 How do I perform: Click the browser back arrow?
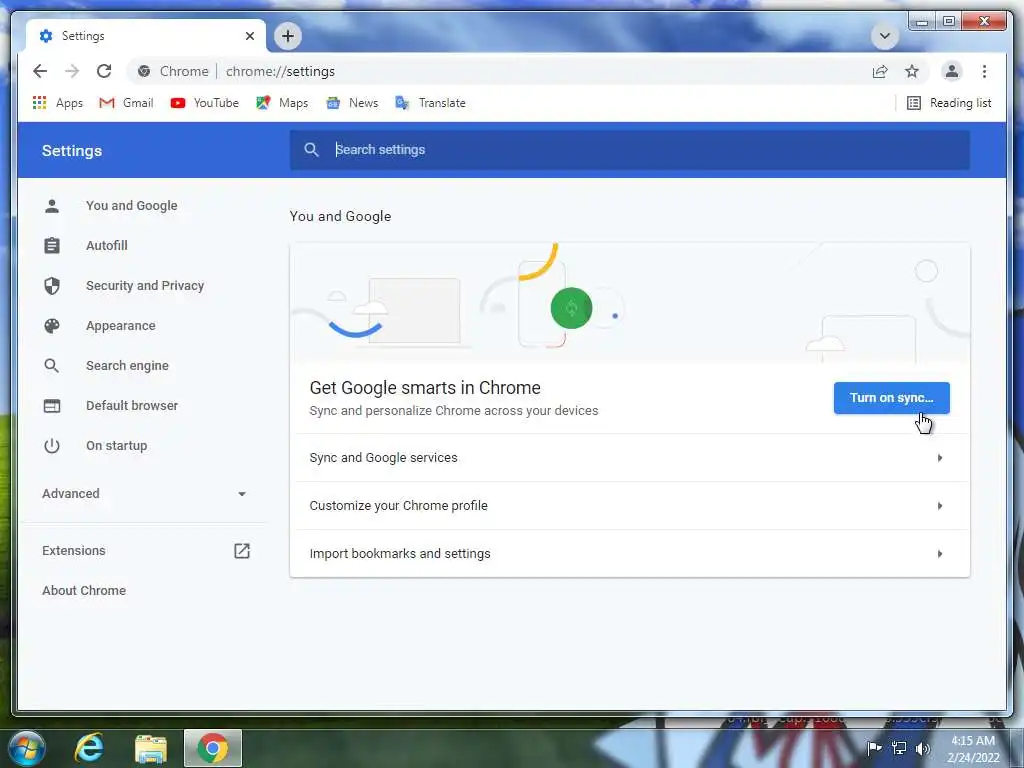40,71
